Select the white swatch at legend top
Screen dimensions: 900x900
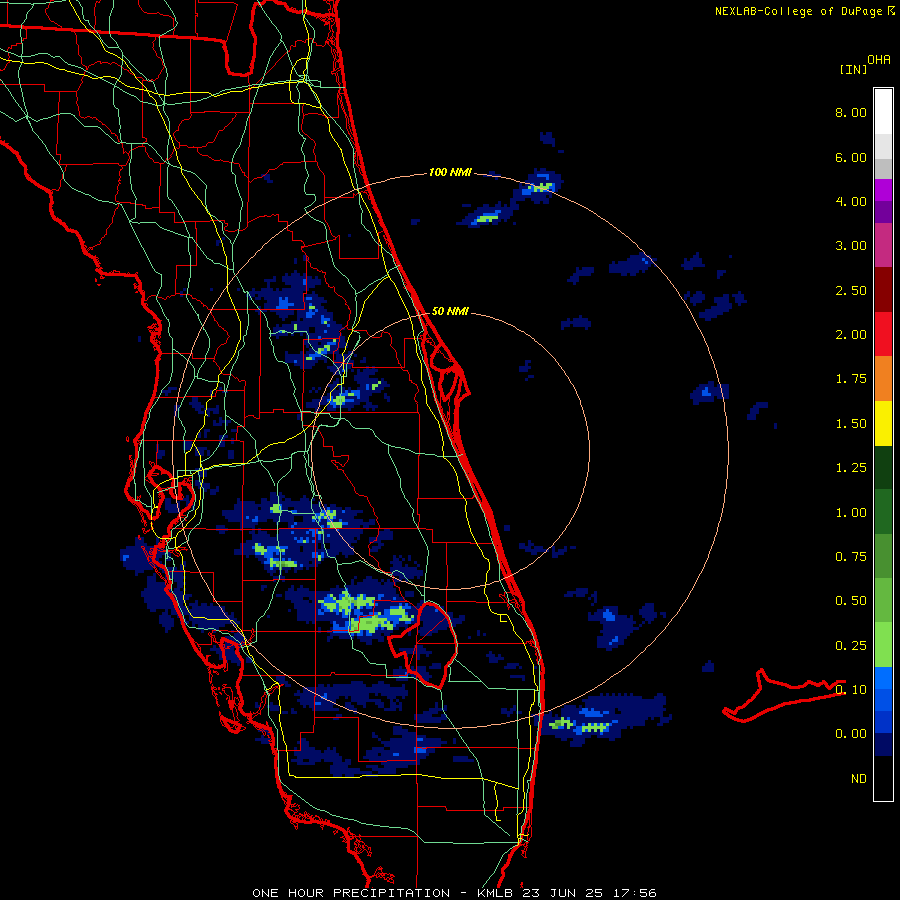click(x=883, y=112)
